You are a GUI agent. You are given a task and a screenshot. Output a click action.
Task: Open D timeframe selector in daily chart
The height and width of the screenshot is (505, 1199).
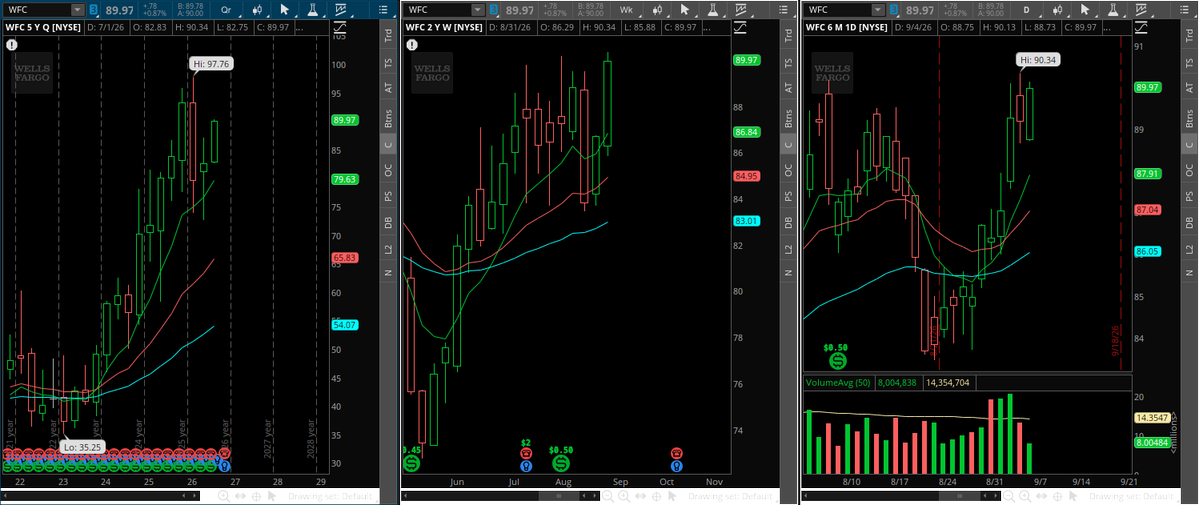(1027, 10)
